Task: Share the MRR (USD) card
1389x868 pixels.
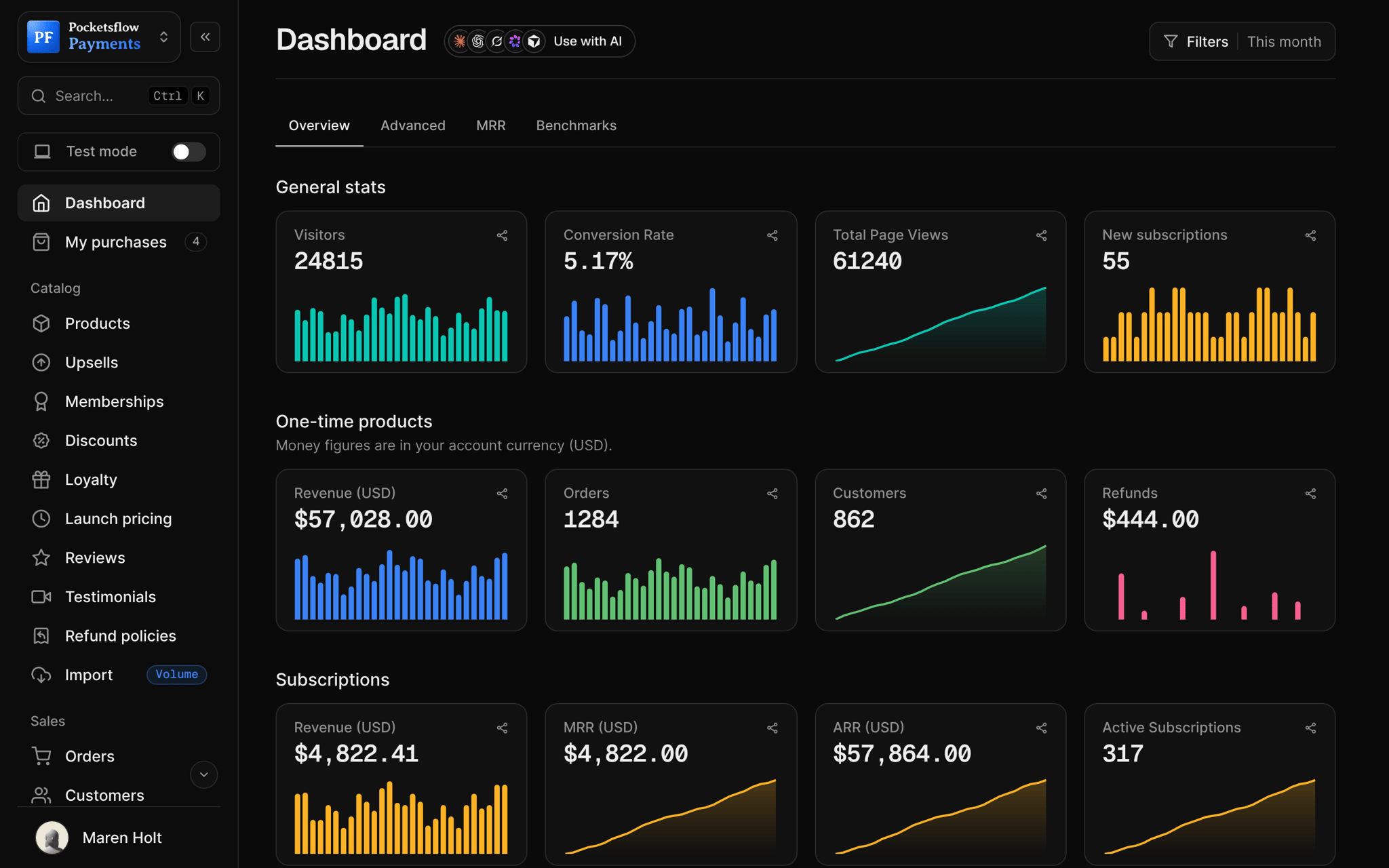Action: click(x=772, y=728)
